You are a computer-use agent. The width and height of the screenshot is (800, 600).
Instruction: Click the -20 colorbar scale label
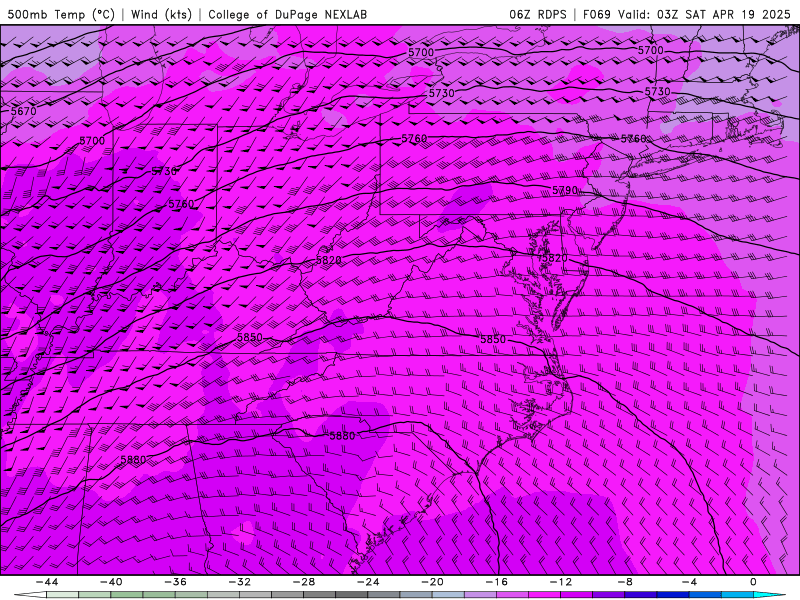tap(433, 582)
